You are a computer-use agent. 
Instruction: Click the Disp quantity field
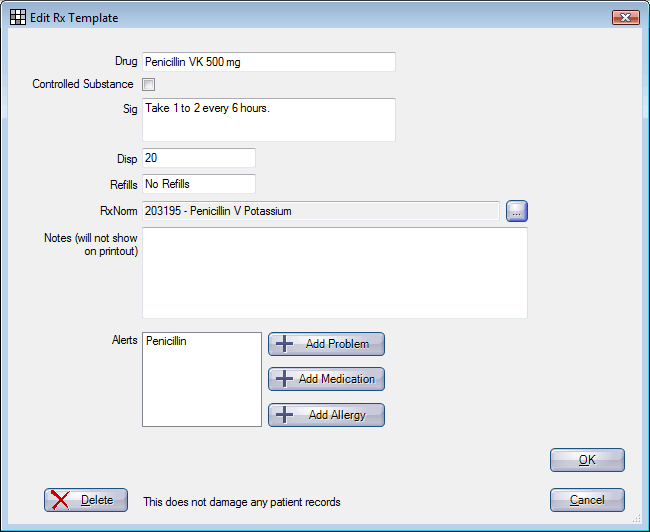(x=199, y=158)
